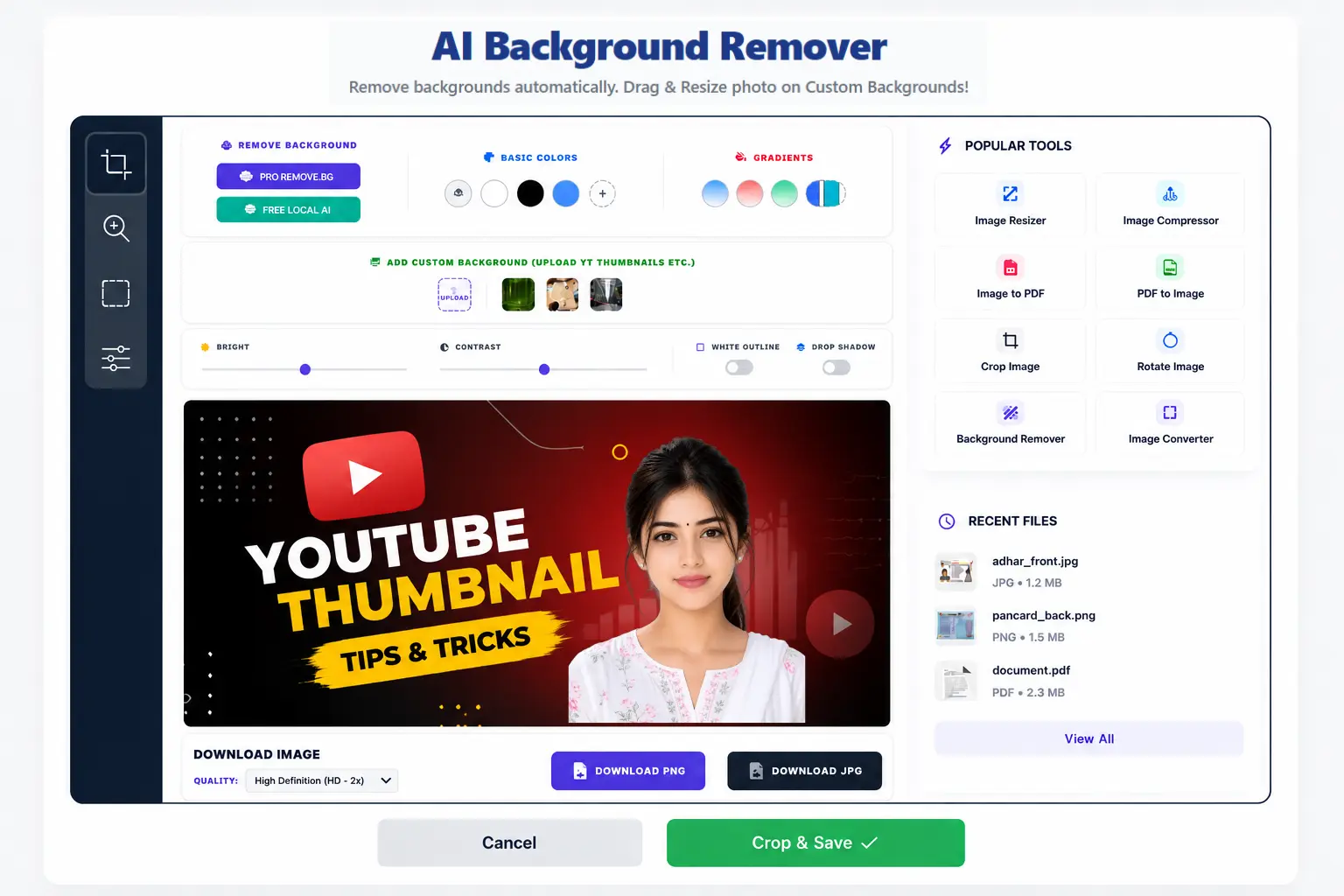Image resolution: width=1344 pixels, height=896 pixels.
Task: Click the pancard_back.png file thumbnail
Action: 956,626
